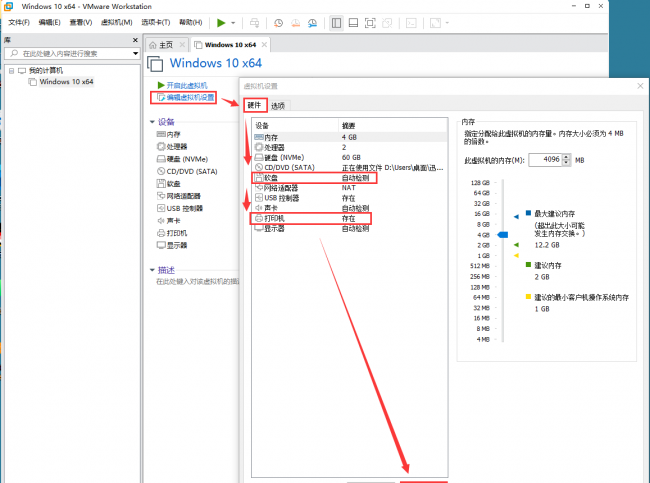Select CD/DVD (SATA) row in hardware list
Image resolution: width=650 pixels, height=483 pixels.
click(350, 167)
